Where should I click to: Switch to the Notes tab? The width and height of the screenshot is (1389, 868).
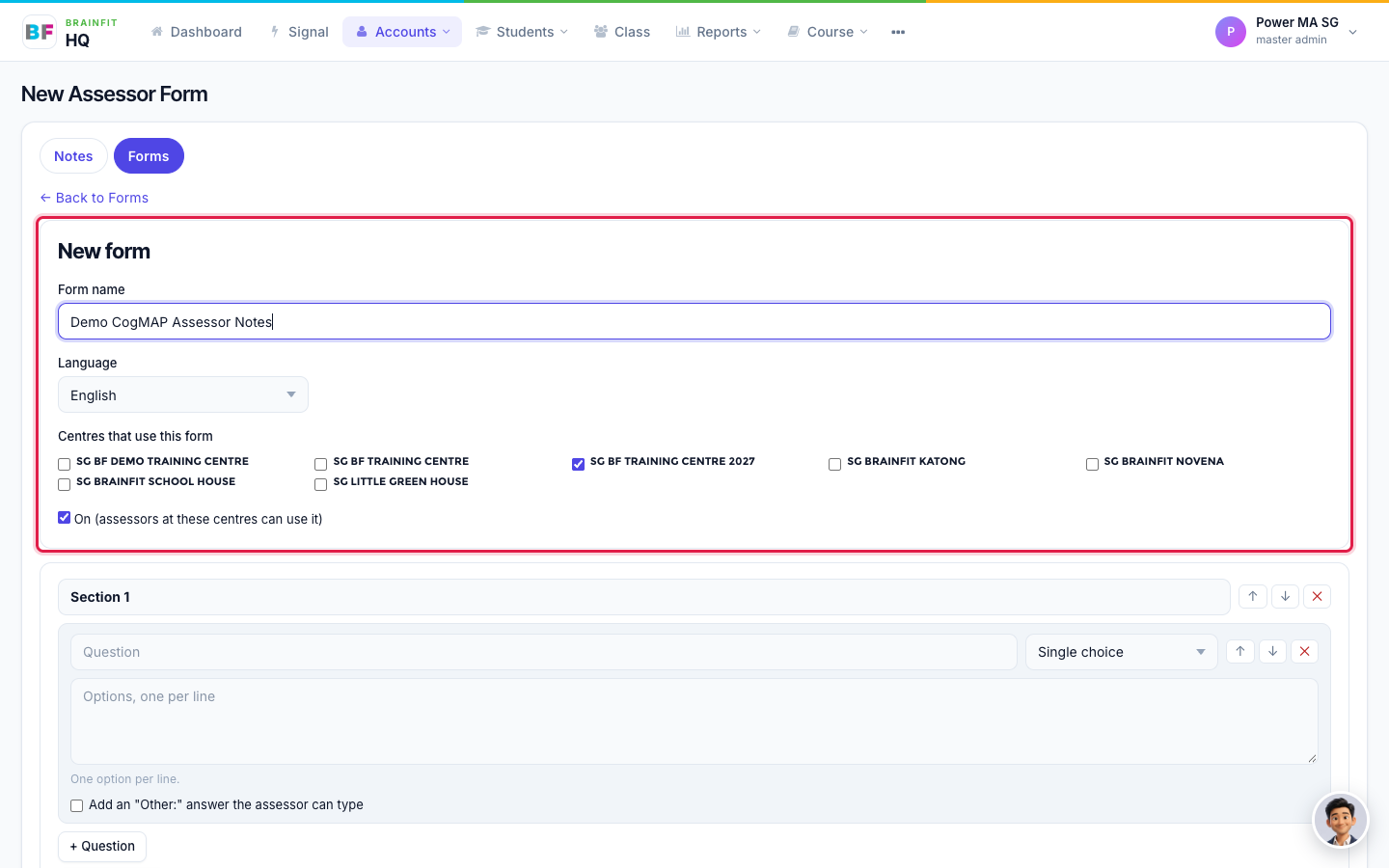(73, 156)
